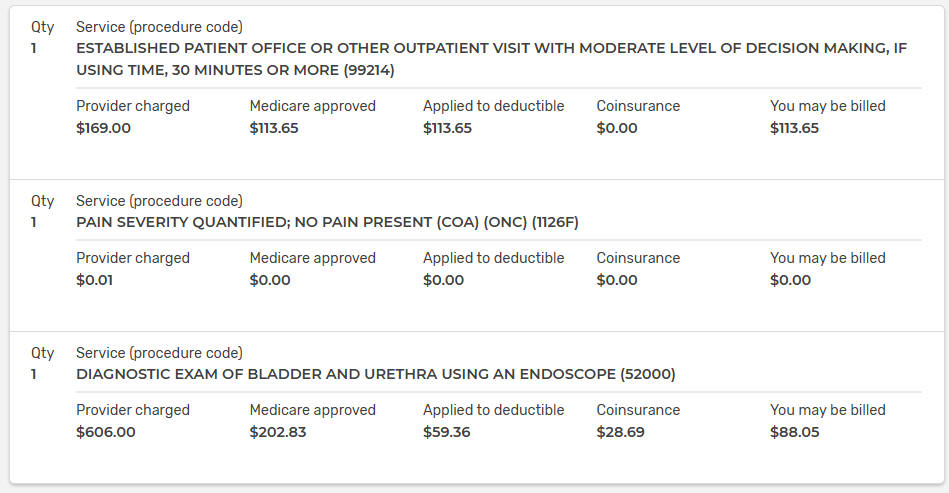Click the $113.65 you may be billed amount
The width and height of the screenshot is (949, 493).
pyautogui.click(x=794, y=128)
